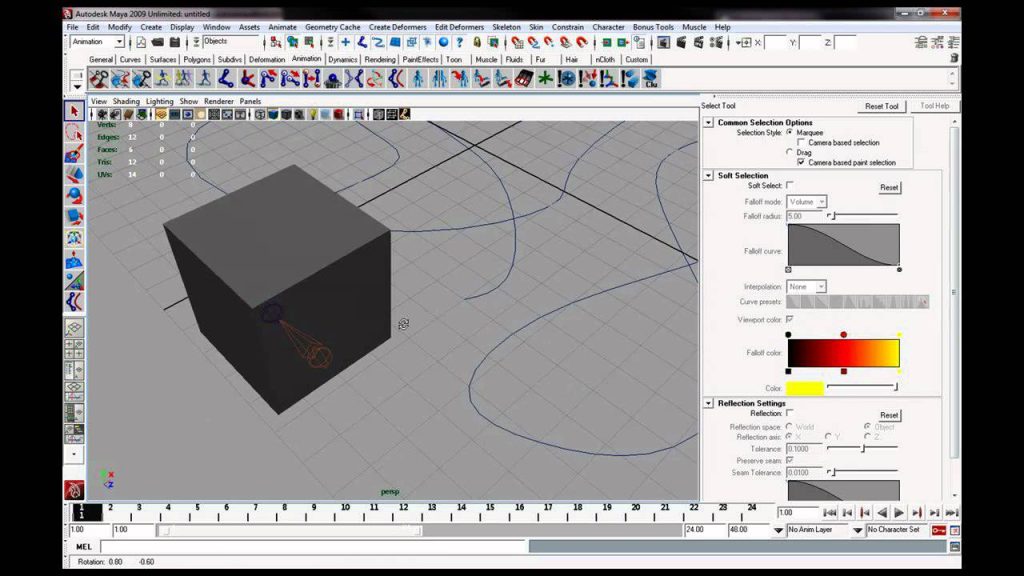The image size is (1024, 576).
Task: Activate the Paint Selection brush tool
Action: coord(74,154)
